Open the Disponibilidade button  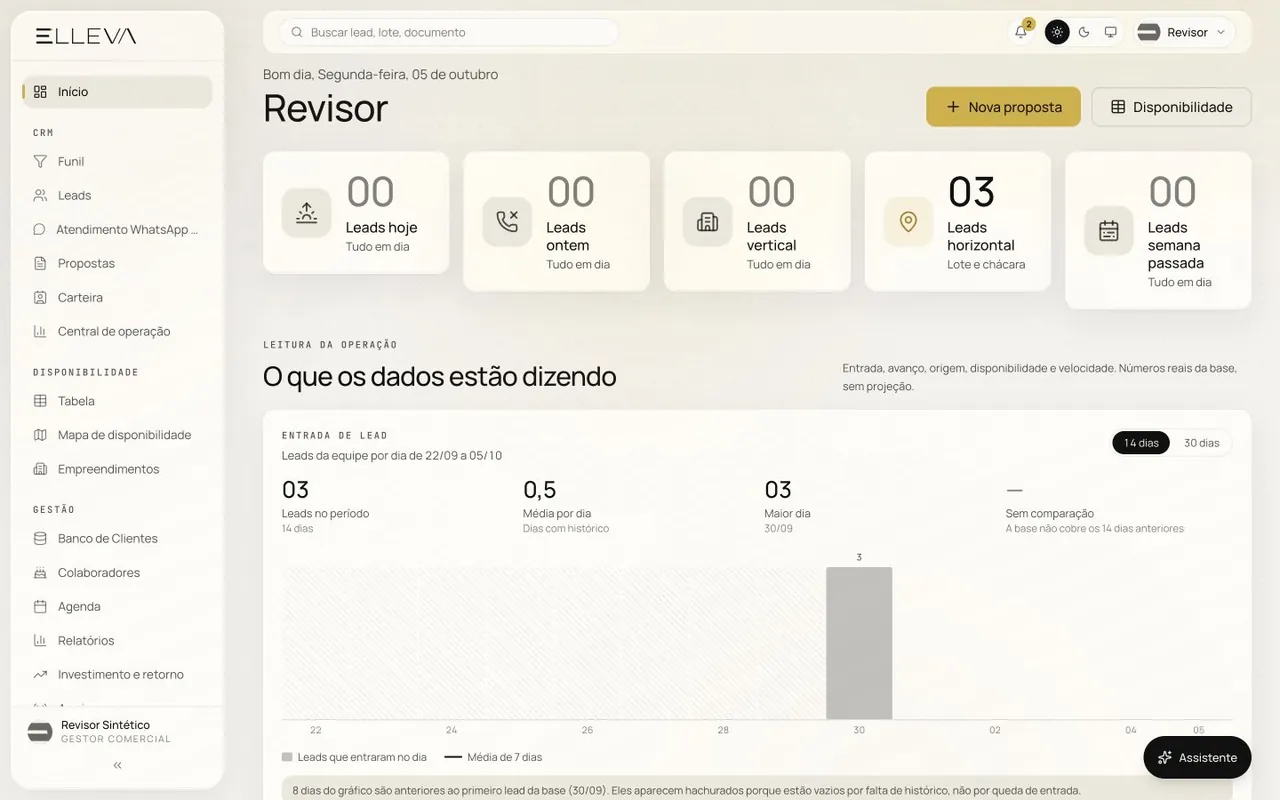coord(1171,107)
